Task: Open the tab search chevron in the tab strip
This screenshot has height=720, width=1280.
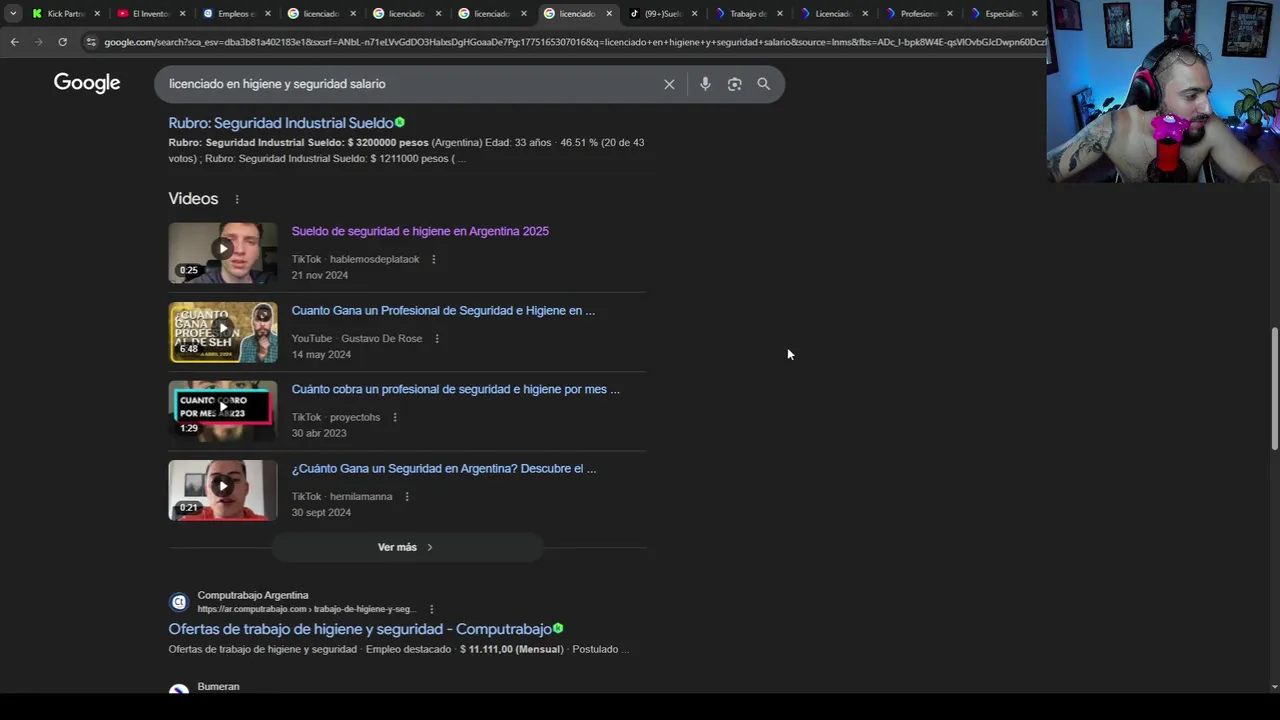Action: pyautogui.click(x=13, y=13)
